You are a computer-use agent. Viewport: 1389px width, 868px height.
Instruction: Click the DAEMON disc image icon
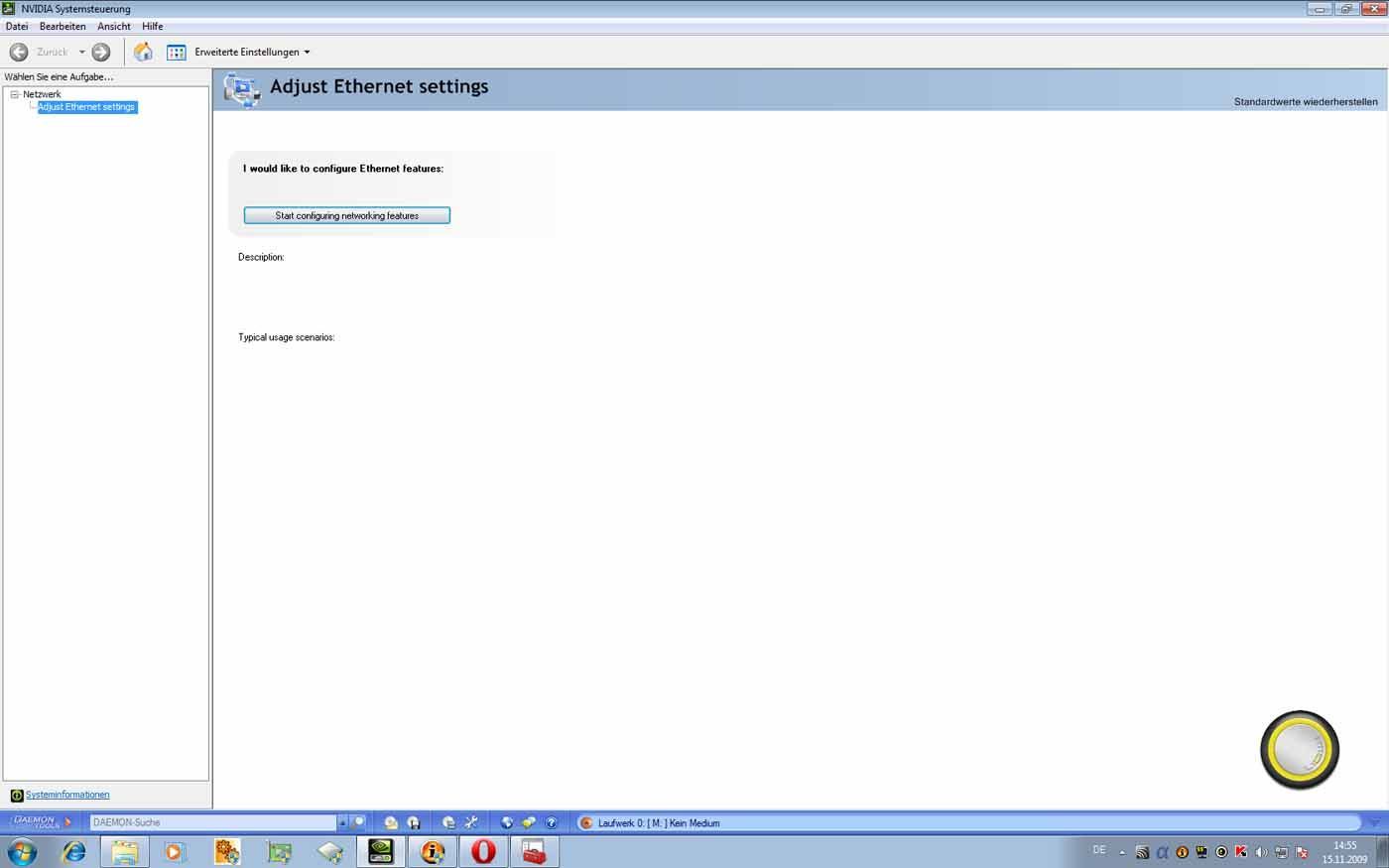pos(391,822)
